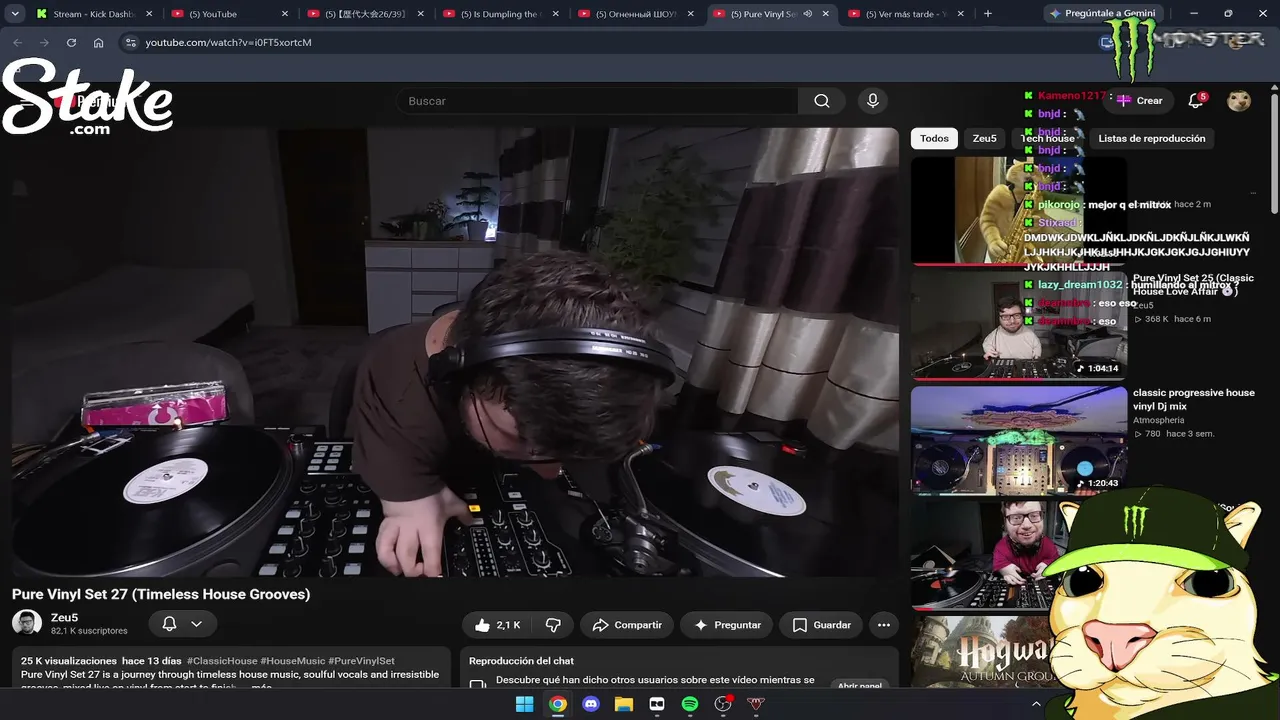Focus the Buscar search field

click(x=597, y=101)
